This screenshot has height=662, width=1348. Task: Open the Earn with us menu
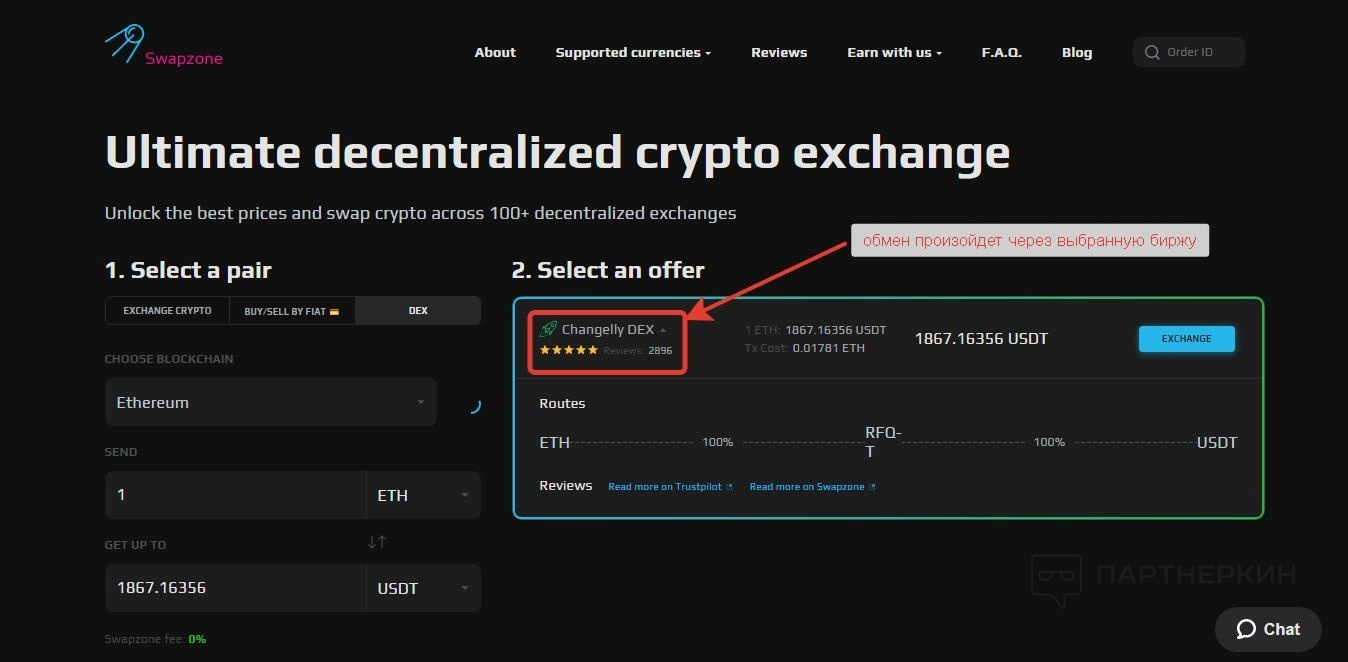(894, 53)
